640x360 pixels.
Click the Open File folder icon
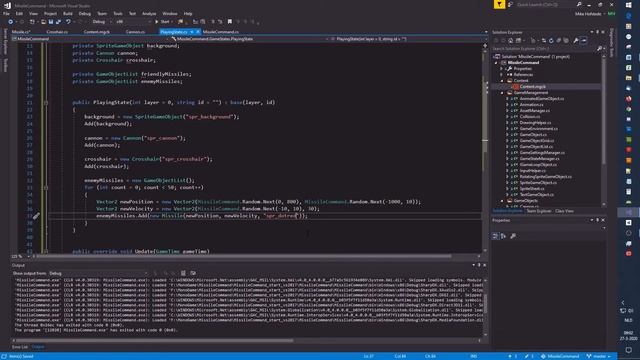click(x=43, y=22)
